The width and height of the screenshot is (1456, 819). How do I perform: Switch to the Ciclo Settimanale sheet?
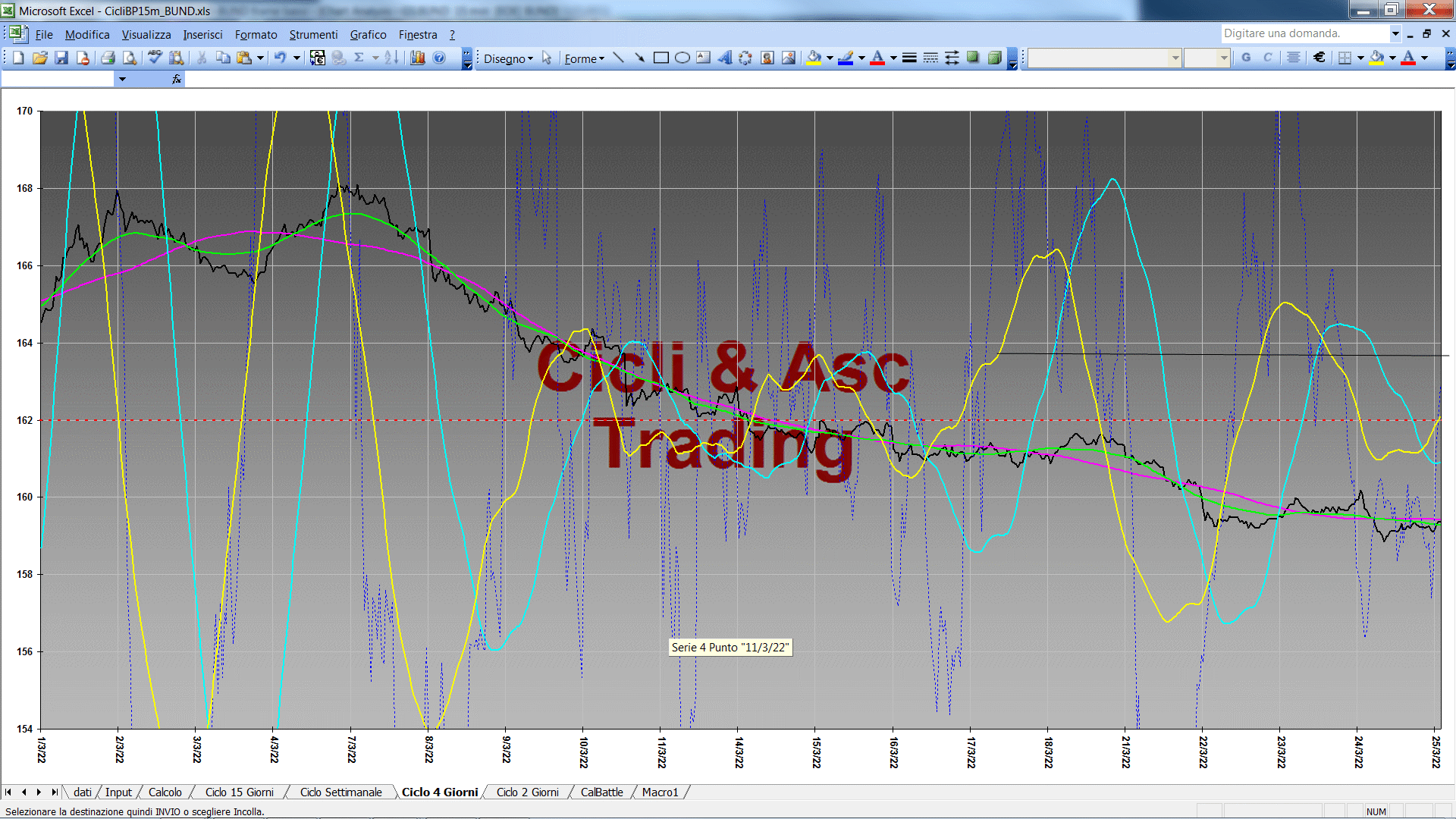click(x=341, y=792)
